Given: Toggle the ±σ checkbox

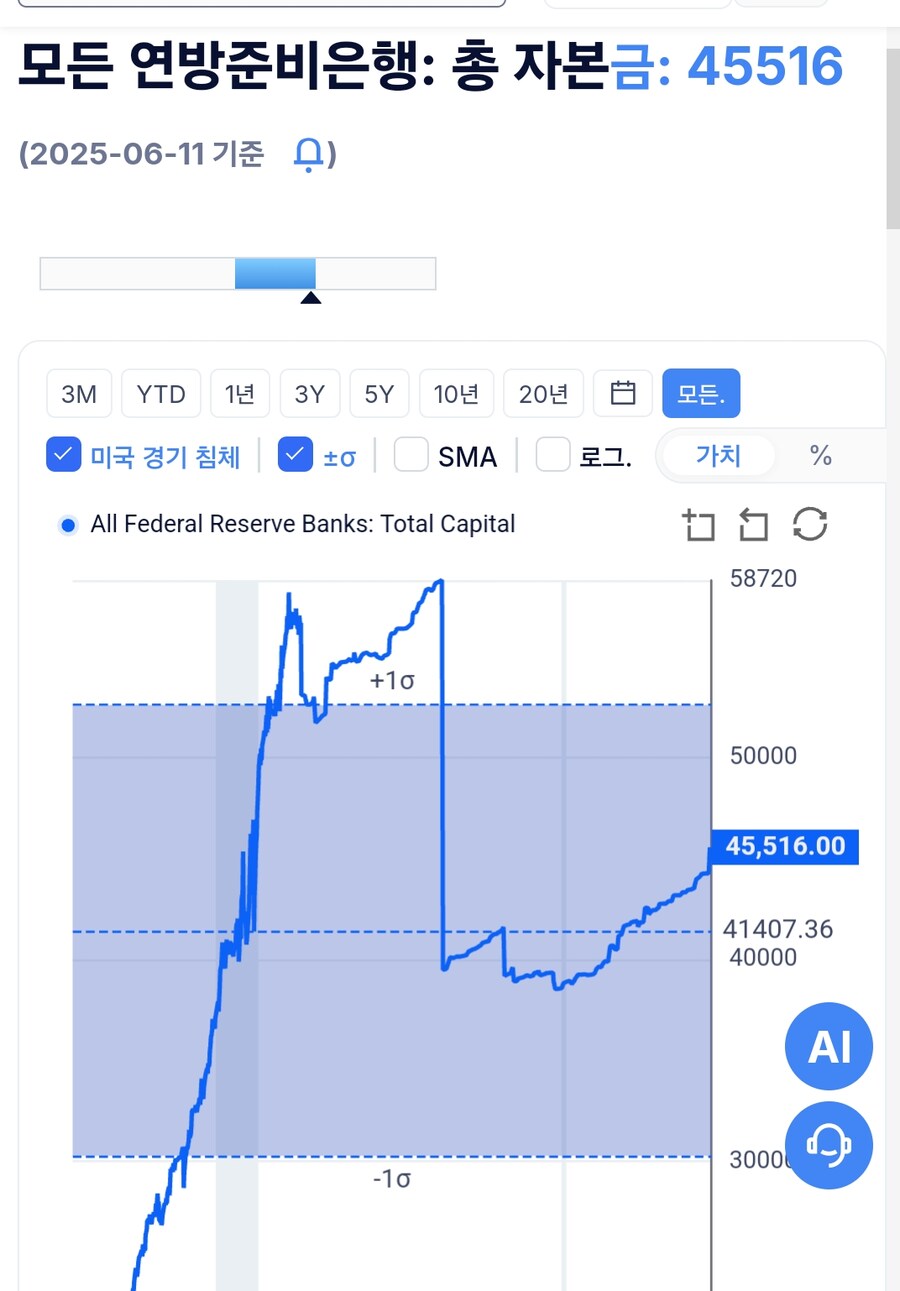Looking at the screenshot, I should click(295, 455).
